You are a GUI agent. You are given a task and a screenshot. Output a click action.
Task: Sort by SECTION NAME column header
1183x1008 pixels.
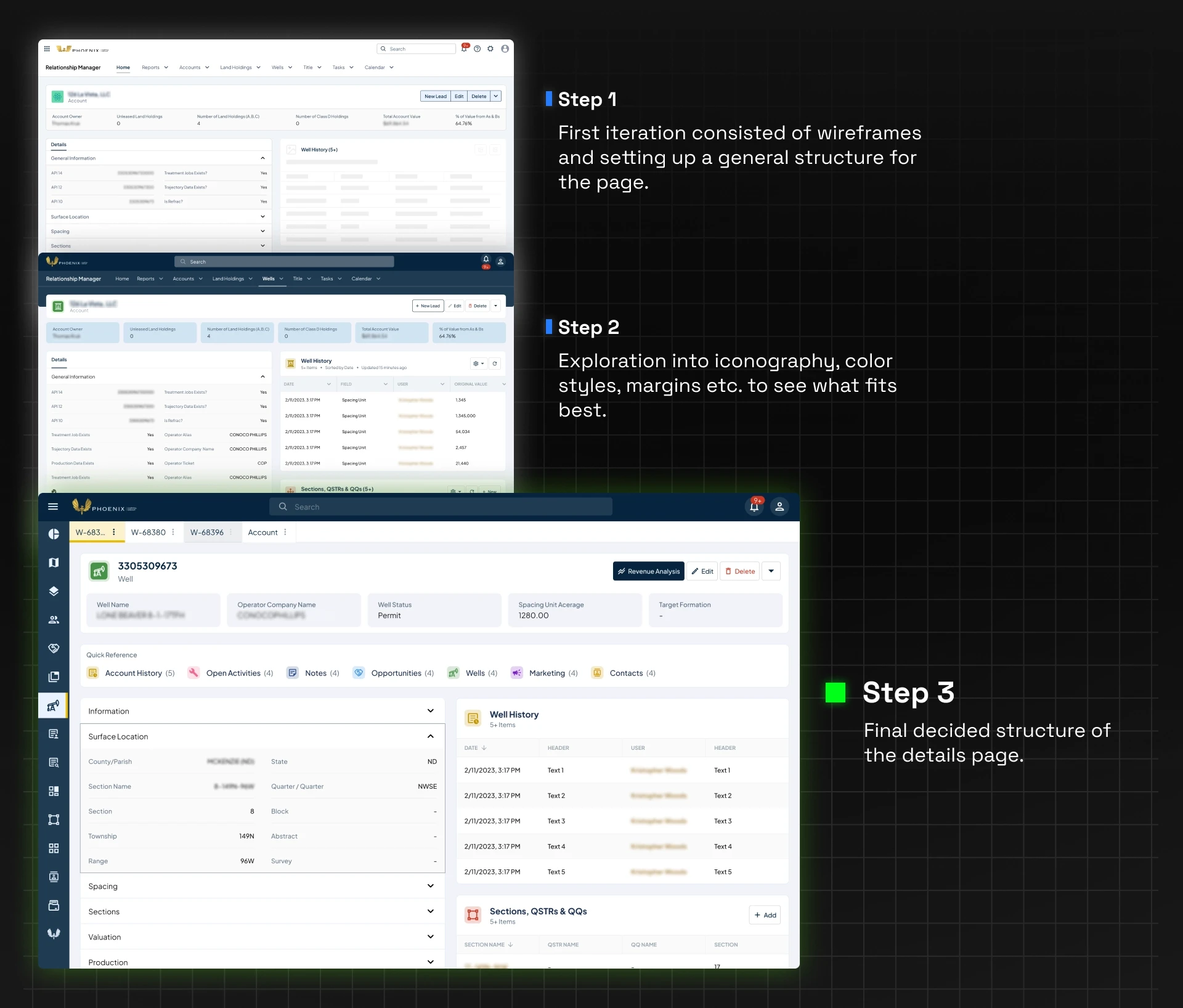(x=489, y=945)
